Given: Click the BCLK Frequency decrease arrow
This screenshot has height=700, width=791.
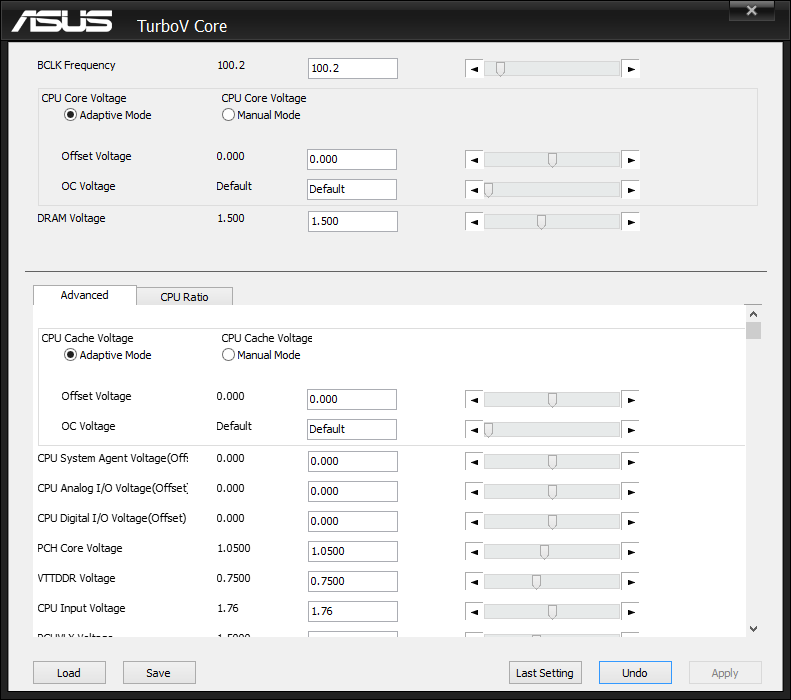Looking at the screenshot, I should tap(475, 69).
